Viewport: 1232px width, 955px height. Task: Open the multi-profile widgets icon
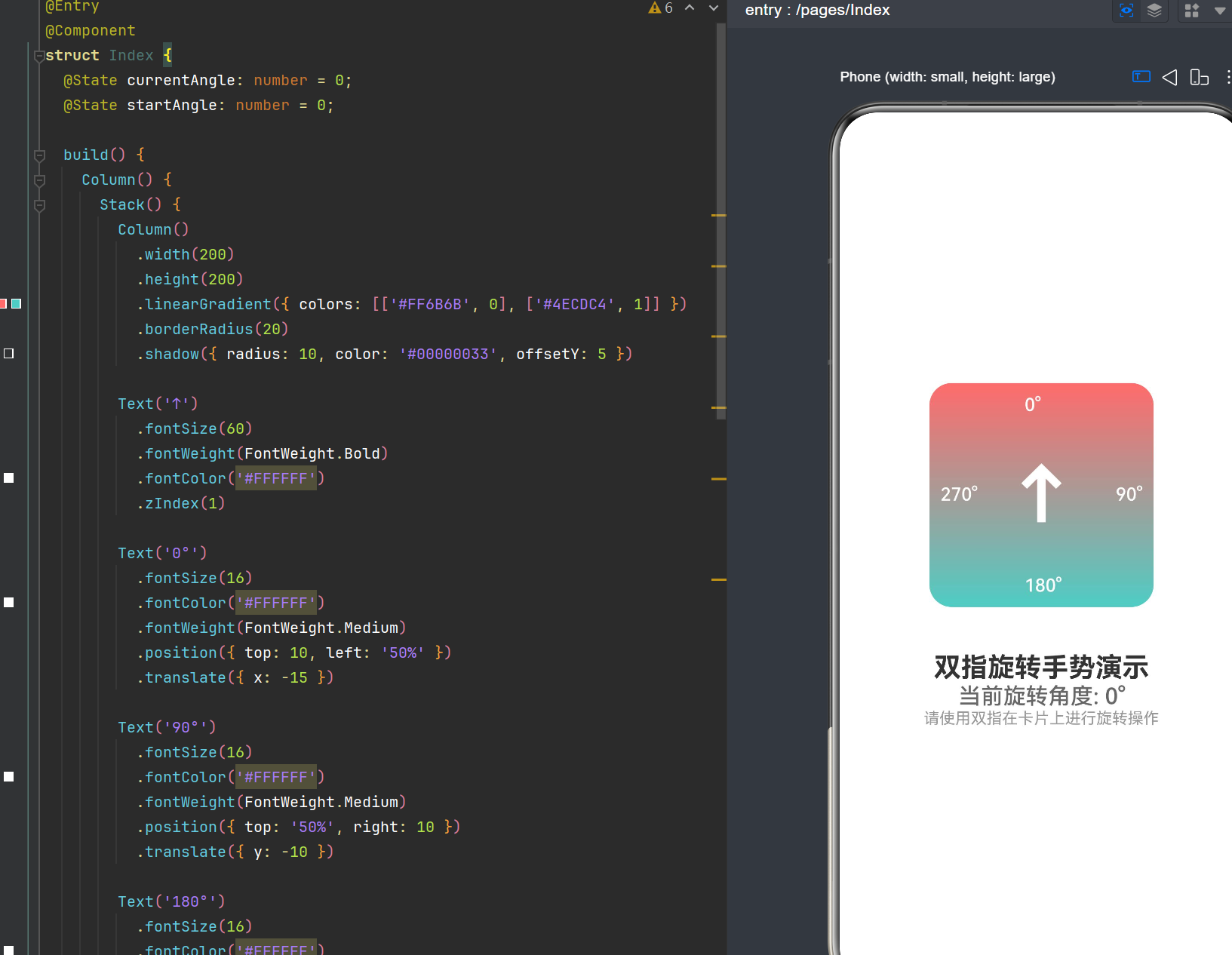click(1192, 11)
